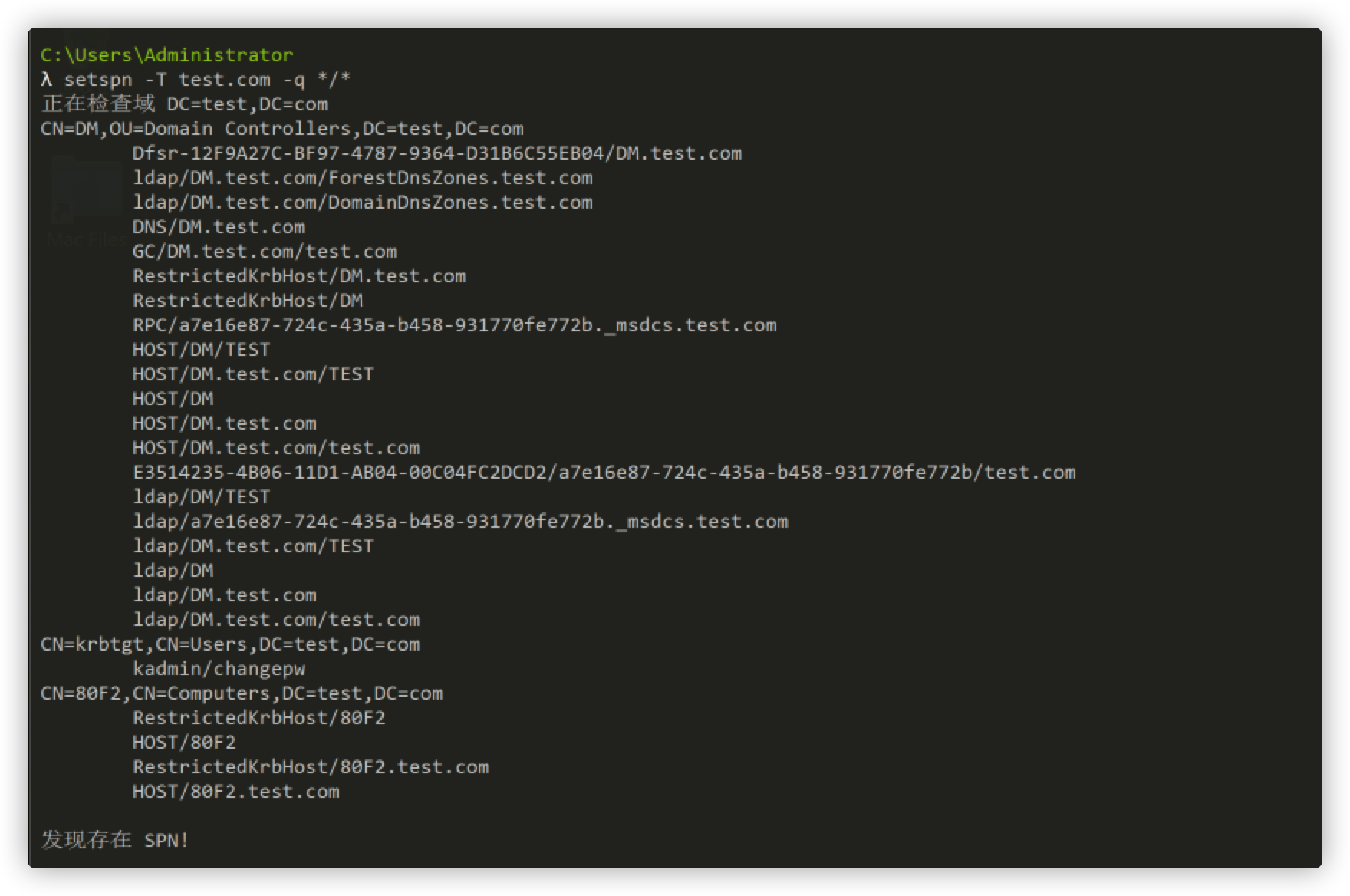Select the ldap/DM/TEST entry
The width and height of the screenshot is (1350, 896).
[201, 497]
